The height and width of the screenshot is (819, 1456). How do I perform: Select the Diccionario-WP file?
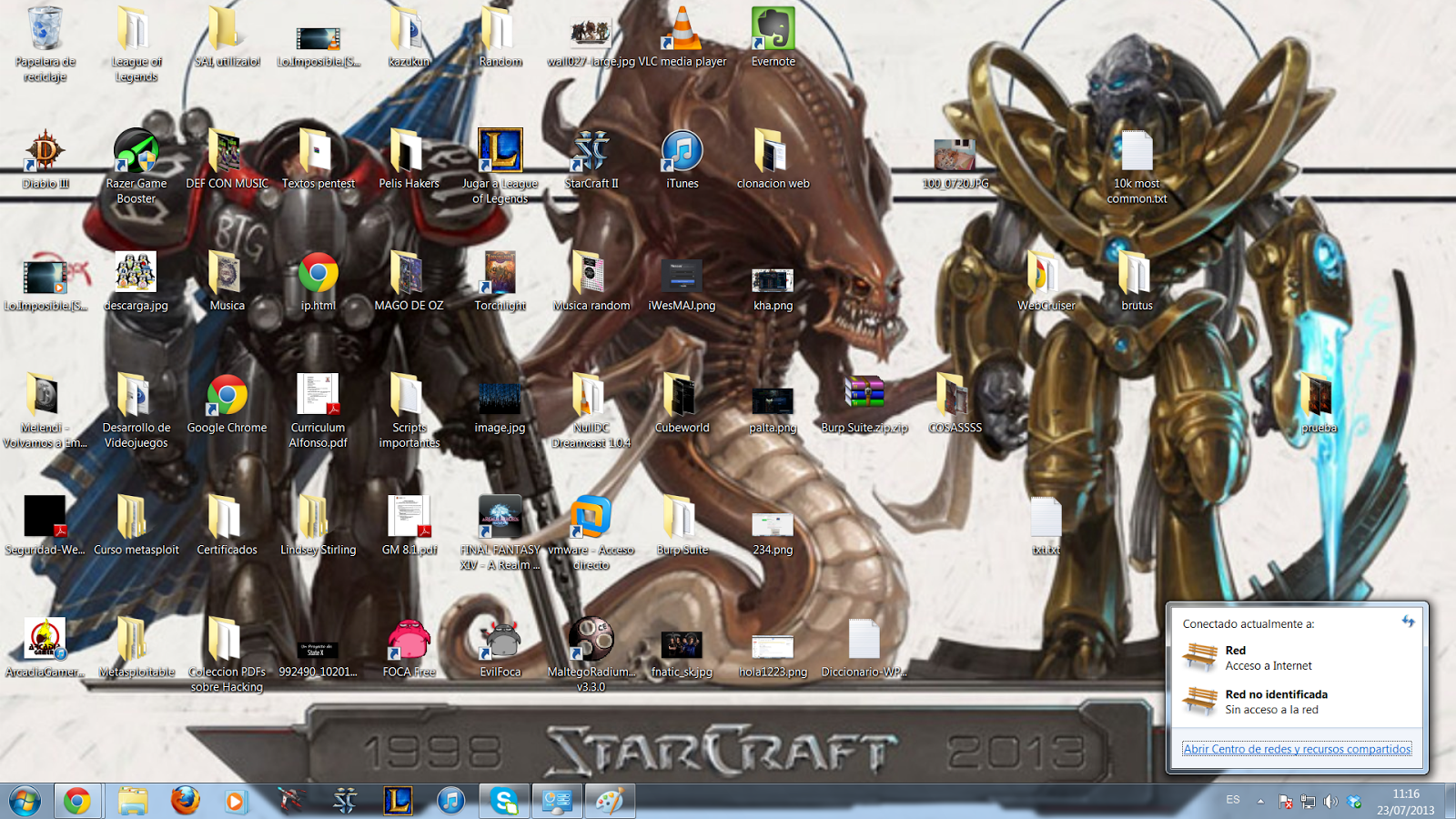[864, 647]
